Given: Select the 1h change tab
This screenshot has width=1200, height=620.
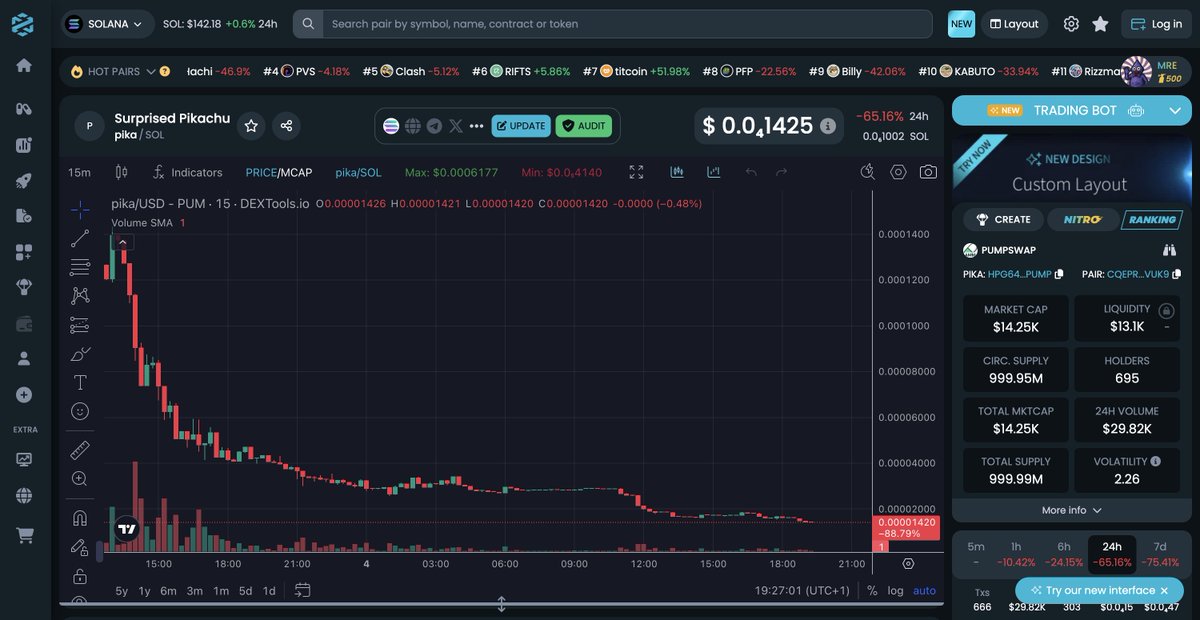Looking at the screenshot, I should coord(1016,554).
